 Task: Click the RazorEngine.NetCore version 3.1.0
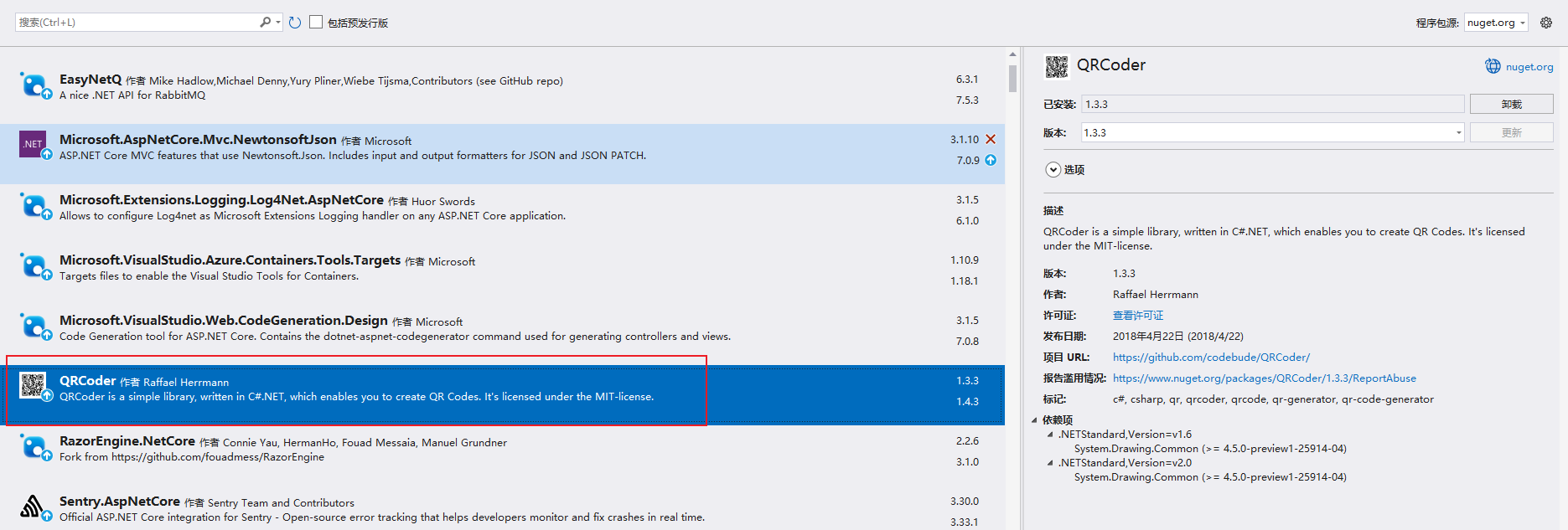(x=967, y=462)
